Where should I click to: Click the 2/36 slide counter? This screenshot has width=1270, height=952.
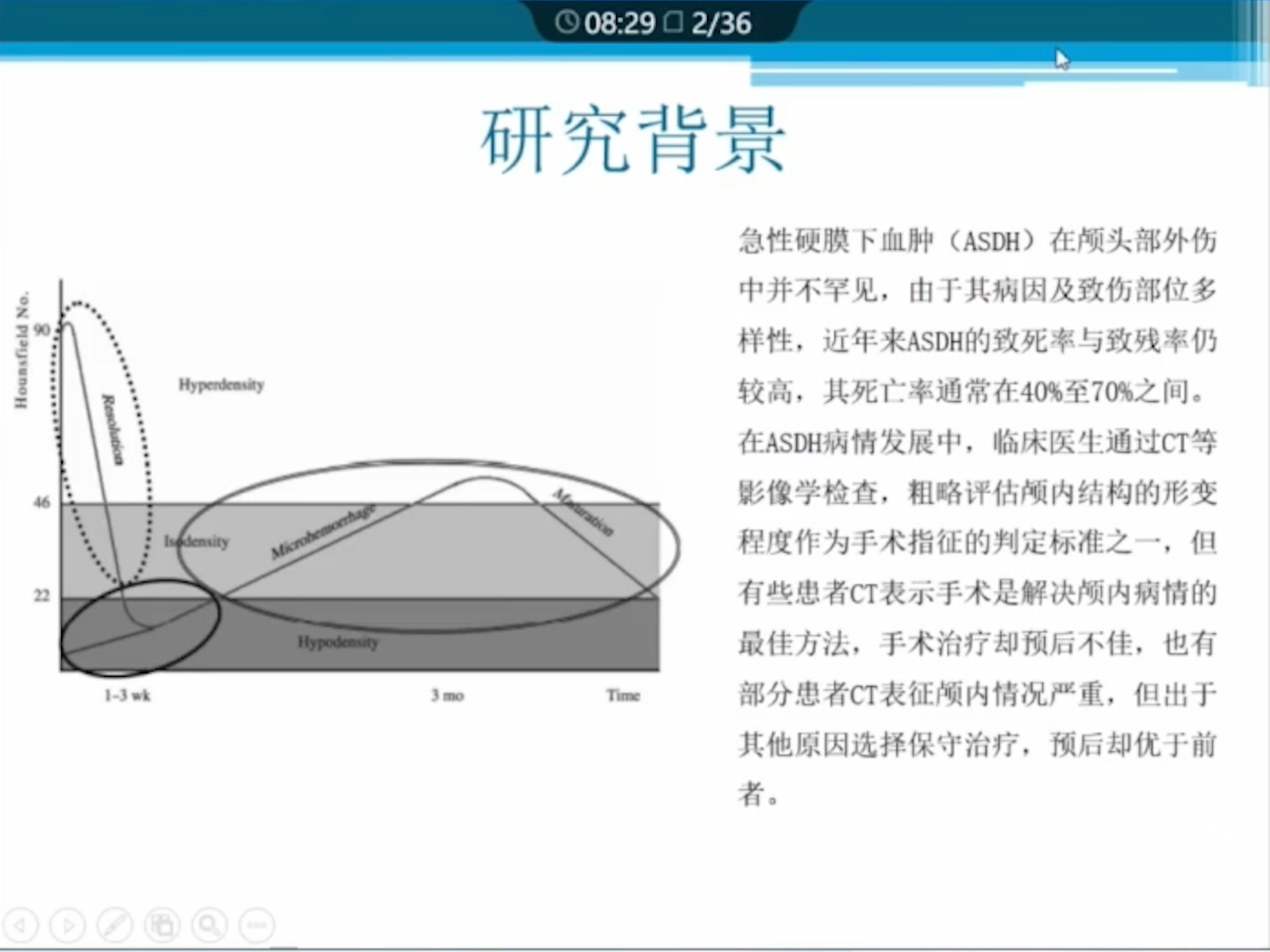click(721, 23)
